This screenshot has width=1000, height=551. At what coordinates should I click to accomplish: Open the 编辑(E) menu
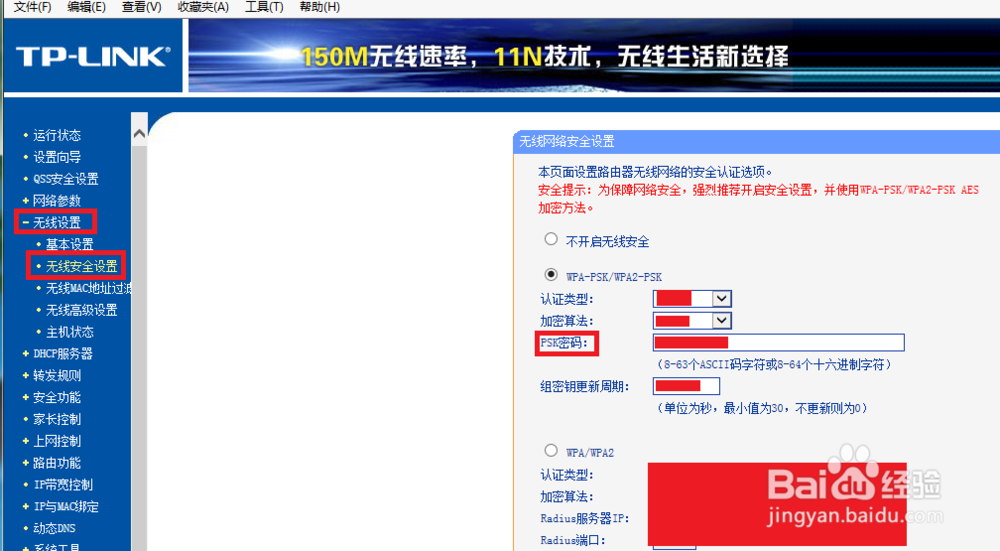coord(86,7)
